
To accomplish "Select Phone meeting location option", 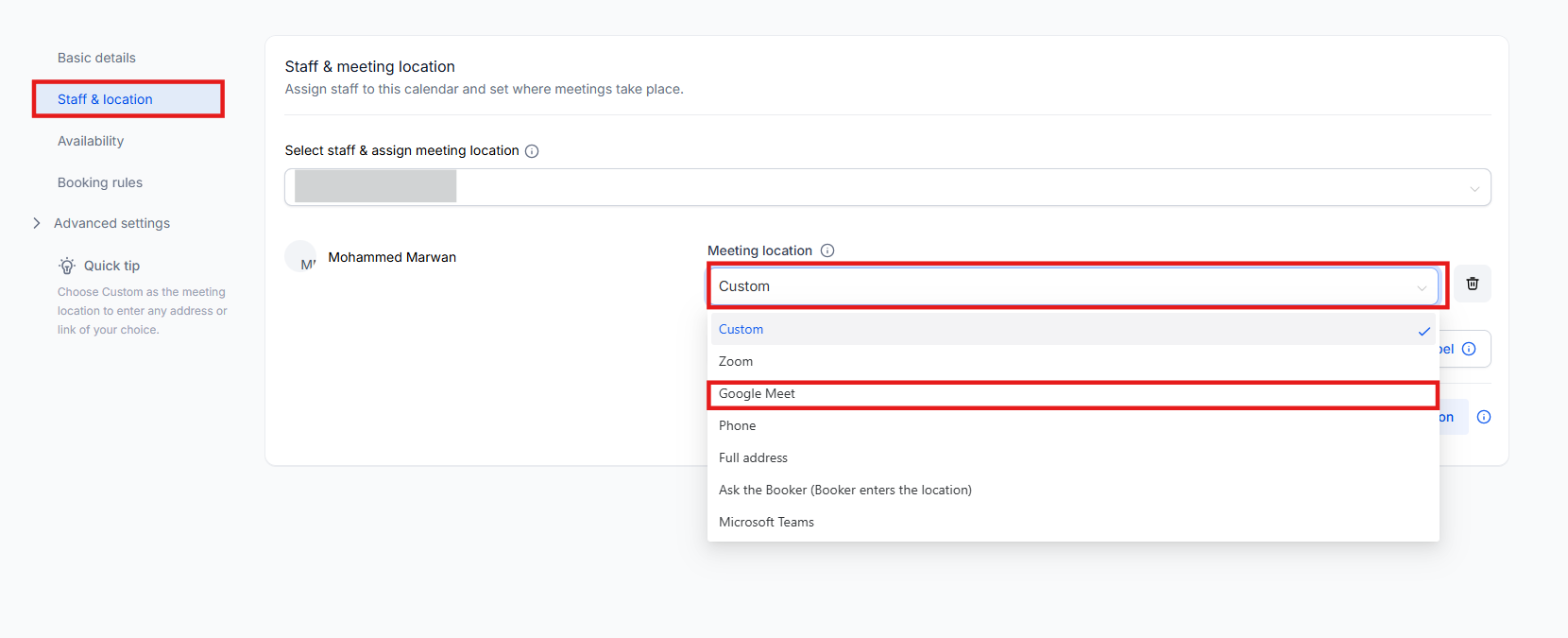I will (737, 426).
